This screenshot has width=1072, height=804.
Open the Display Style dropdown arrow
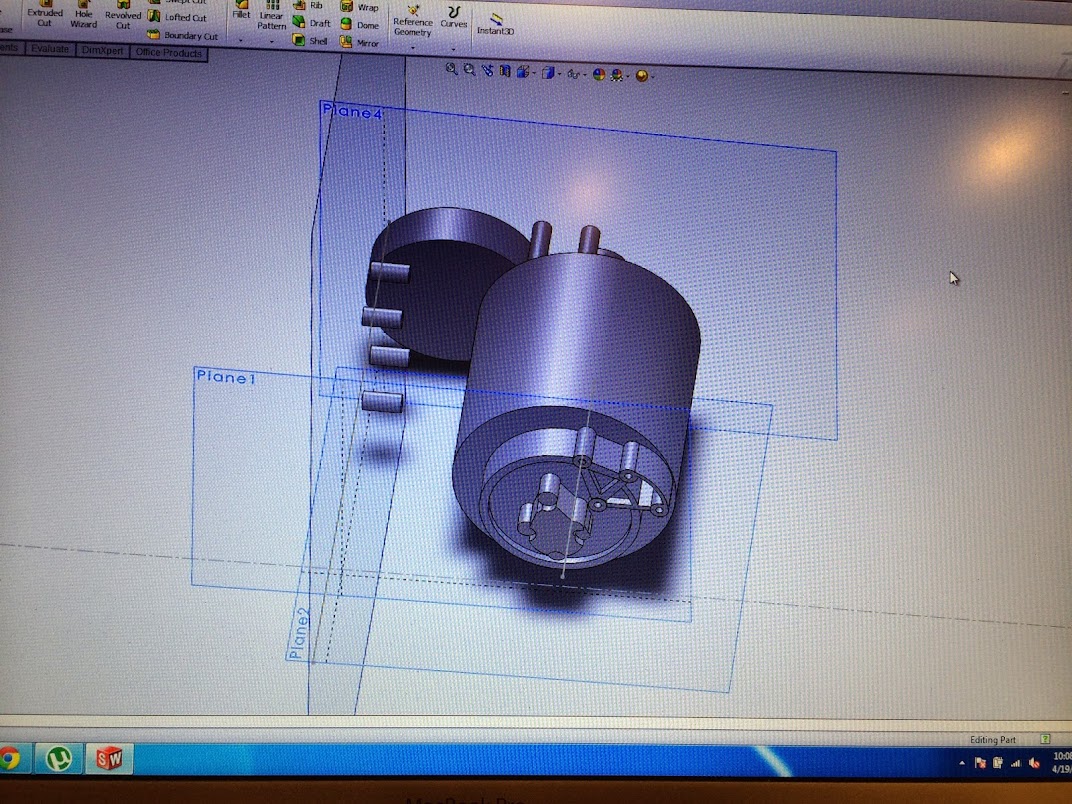click(x=559, y=73)
